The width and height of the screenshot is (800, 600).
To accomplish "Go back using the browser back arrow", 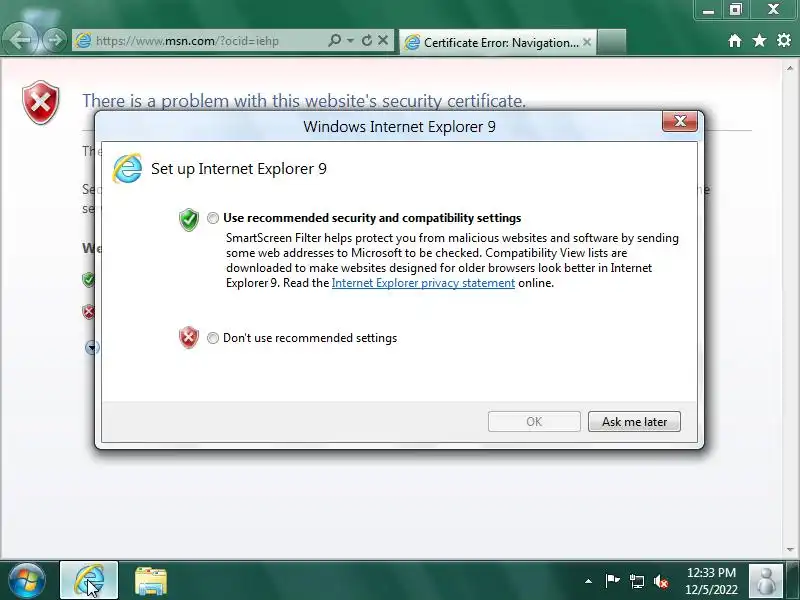I will pos(19,40).
